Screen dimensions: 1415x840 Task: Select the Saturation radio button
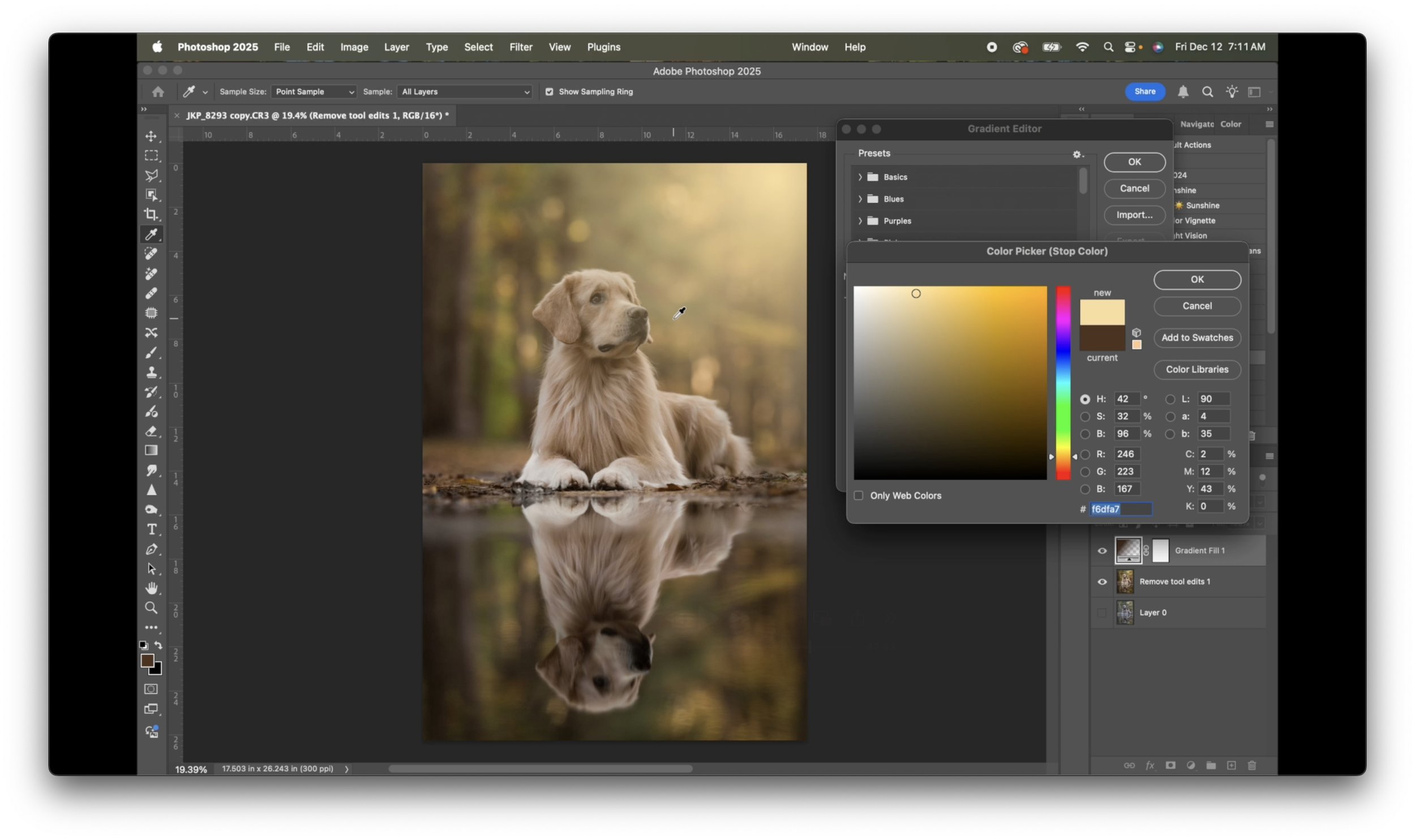click(x=1084, y=417)
